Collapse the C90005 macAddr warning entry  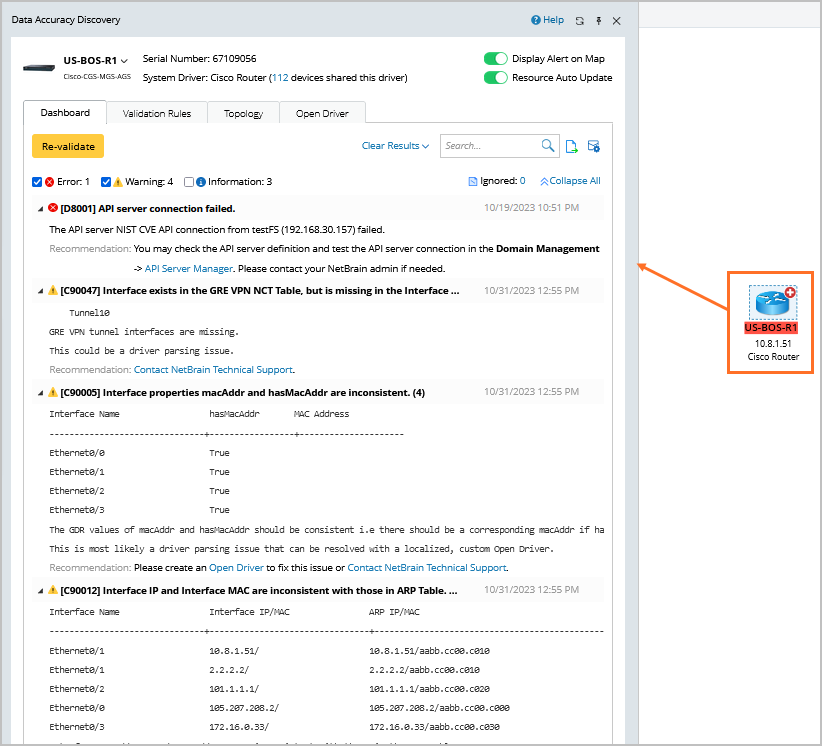click(40, 393)
